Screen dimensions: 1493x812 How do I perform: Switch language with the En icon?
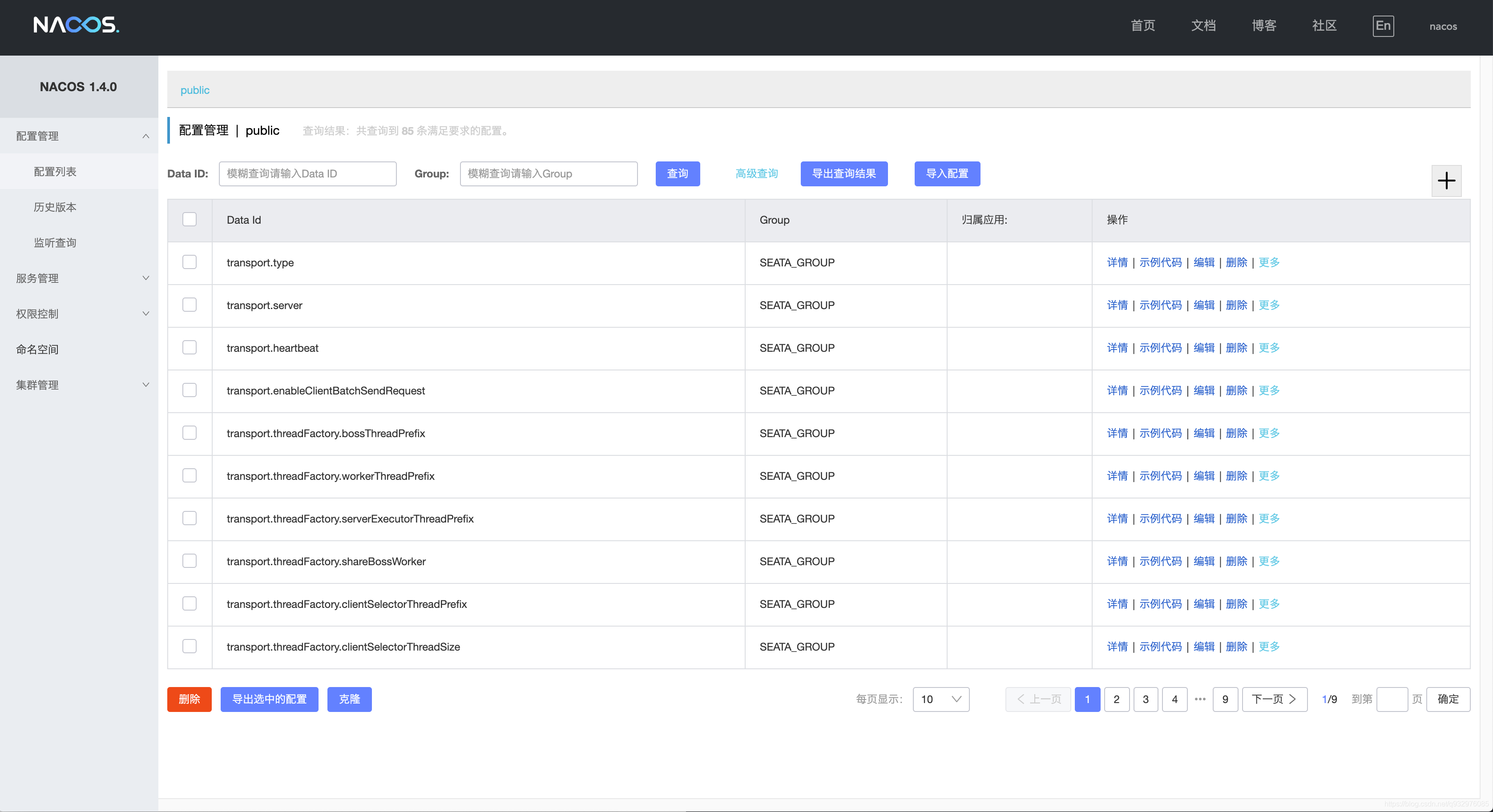[1383, 26]
